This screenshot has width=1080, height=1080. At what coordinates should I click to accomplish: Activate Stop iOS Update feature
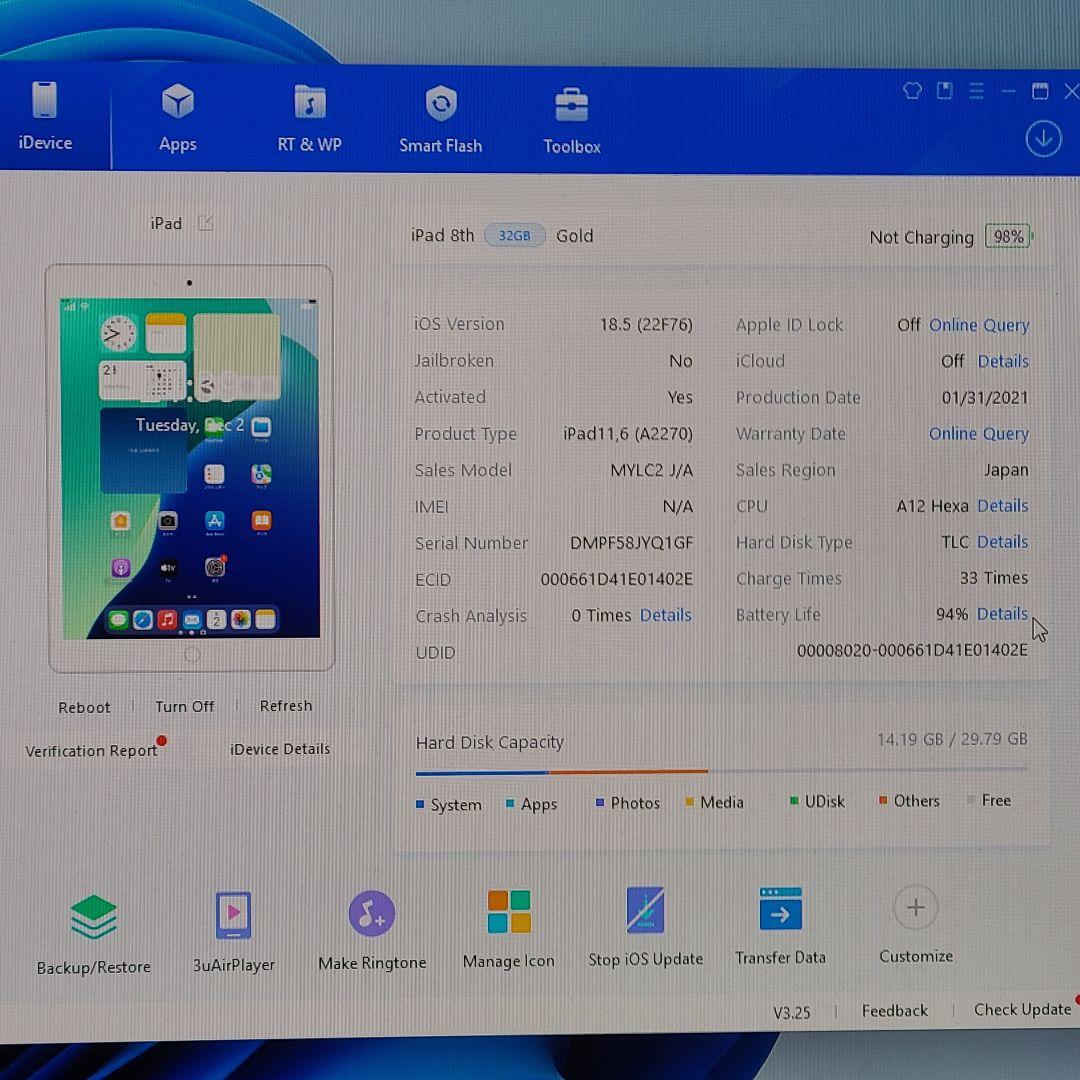pos(646,925)
